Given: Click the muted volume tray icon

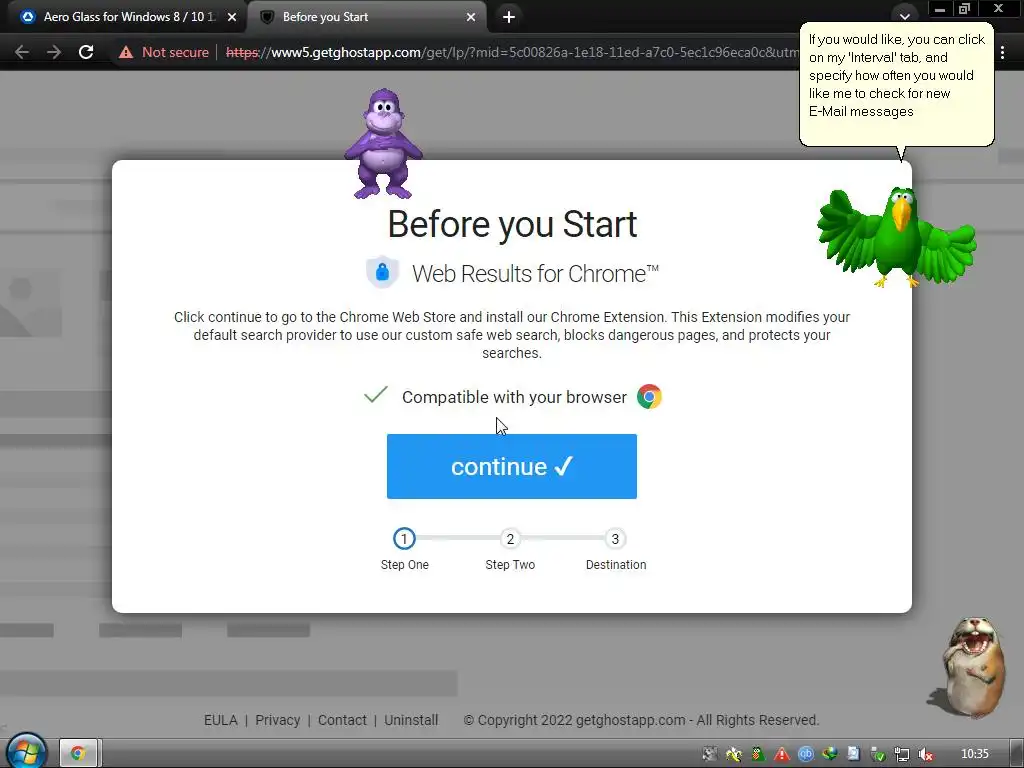Looking at the screenshot, I should tap(925, 754).
